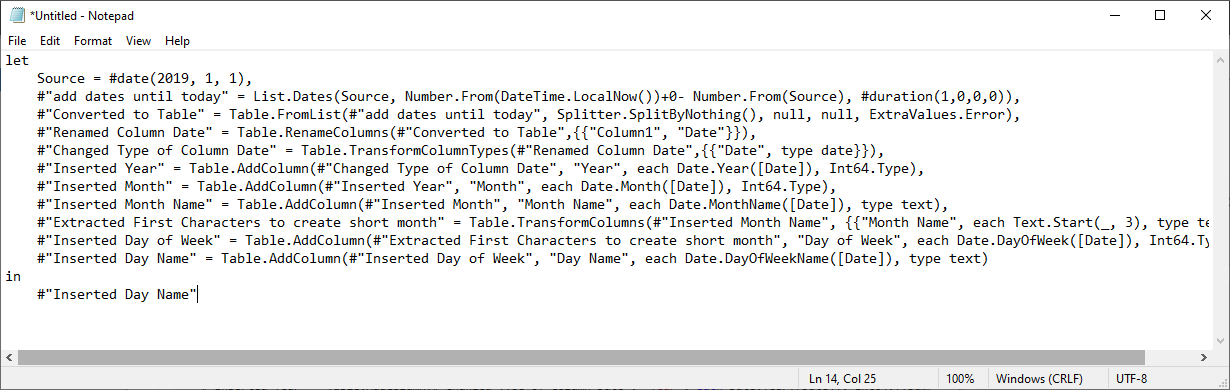This screenshot has width=1230, height=390.
Task: Open the Format menu
Action: [x=93, y=41]
